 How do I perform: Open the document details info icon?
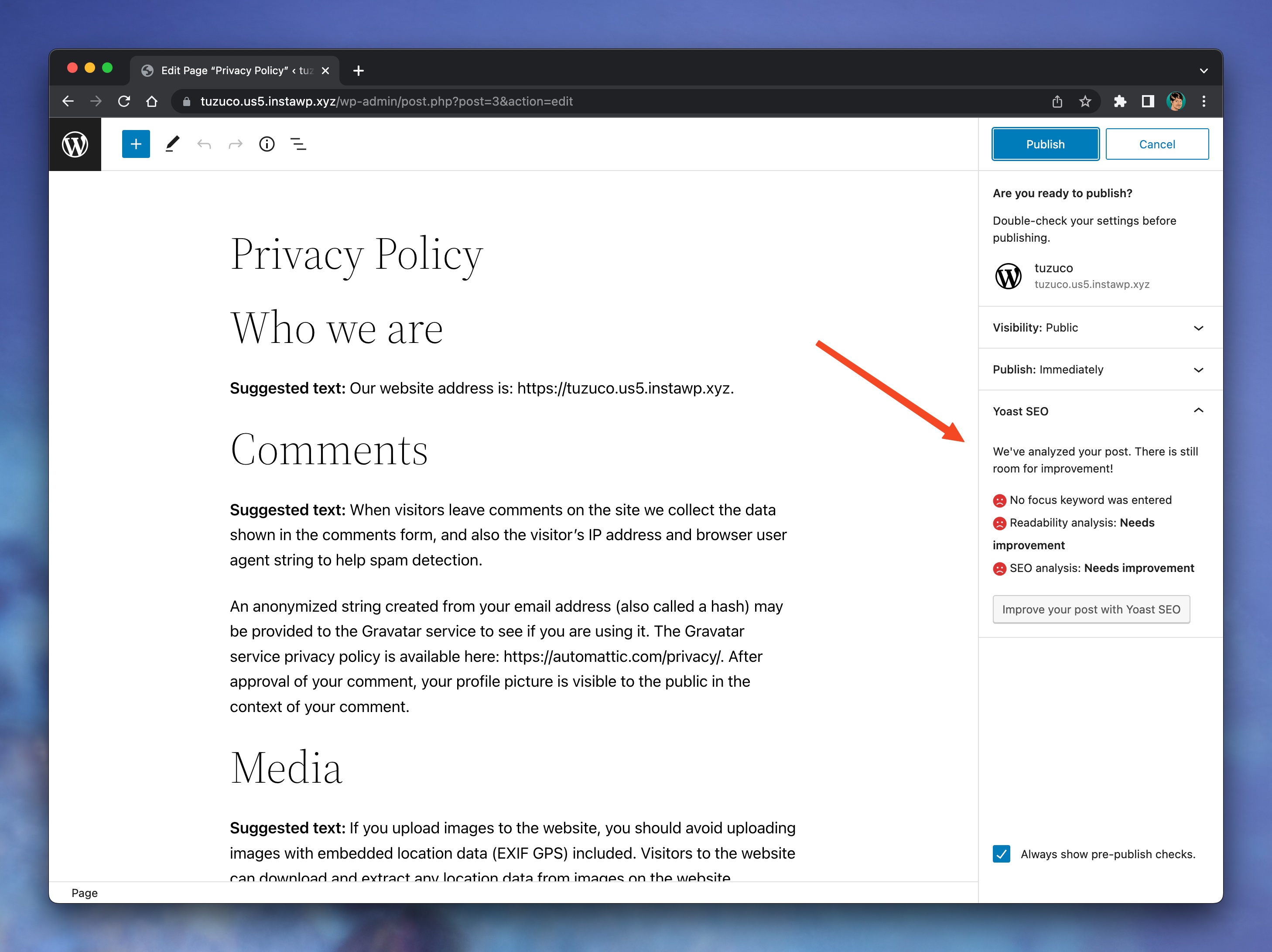click(267, 144)
